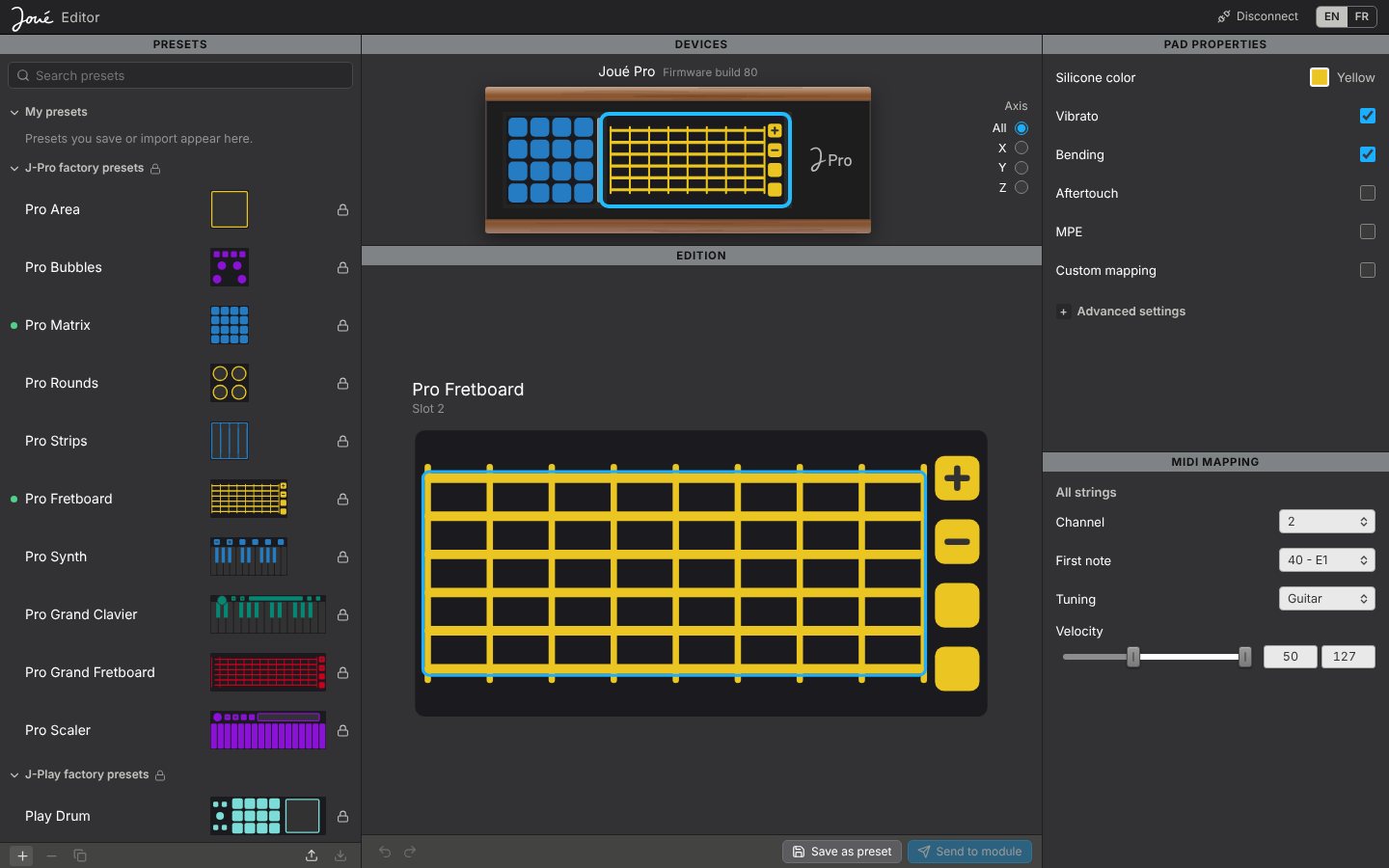Open the Silicone color Yellow selector

click(x=1342, y=77)
